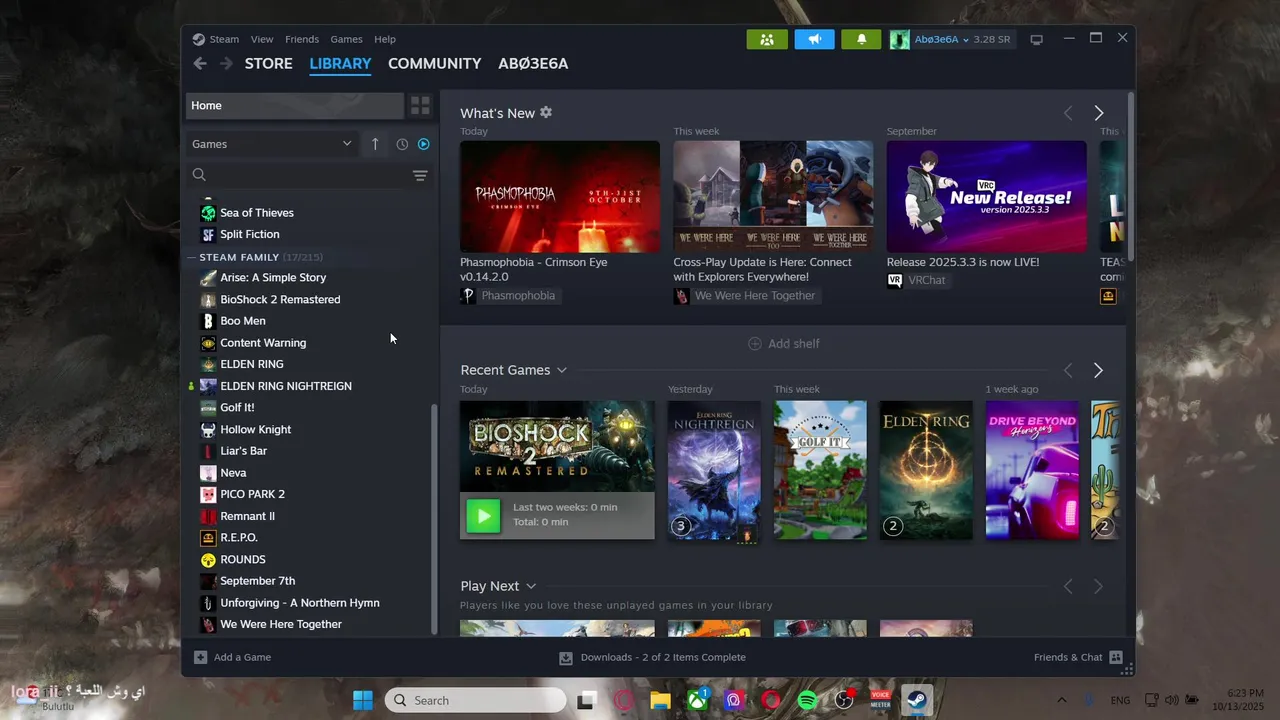Click the taskbar Search box

click(475, 700)
